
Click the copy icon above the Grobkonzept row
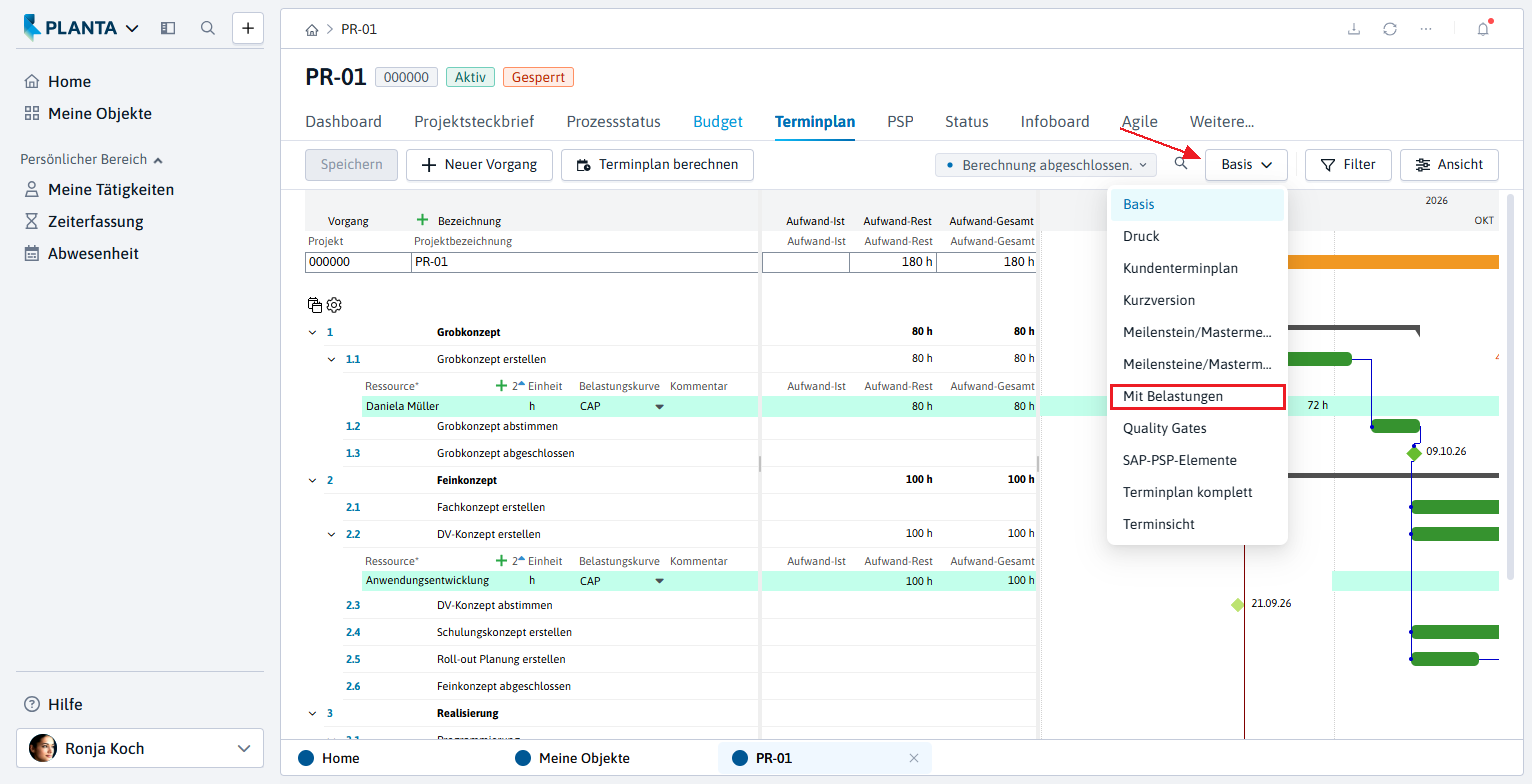coord(315,305)
